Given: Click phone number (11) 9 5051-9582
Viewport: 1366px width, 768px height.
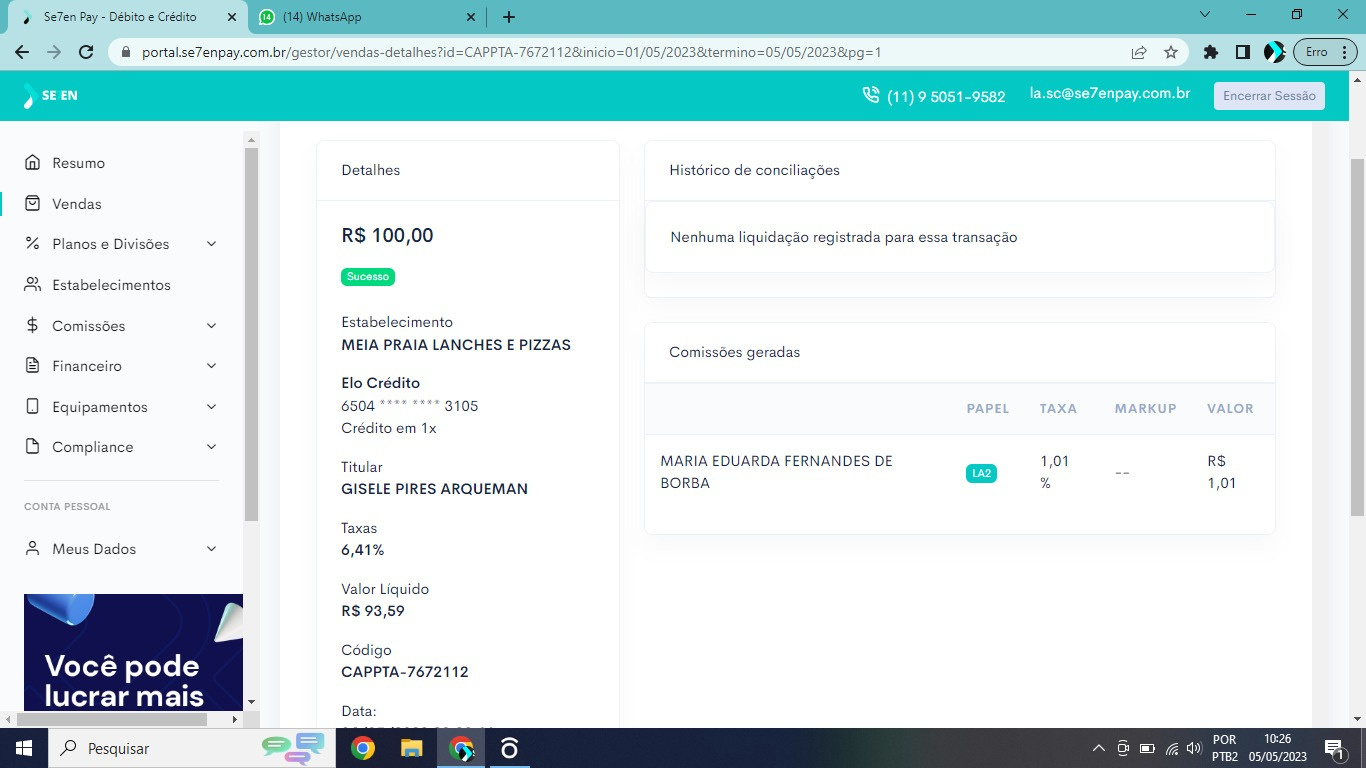Looking at the screenshot, I should (946, 97).
